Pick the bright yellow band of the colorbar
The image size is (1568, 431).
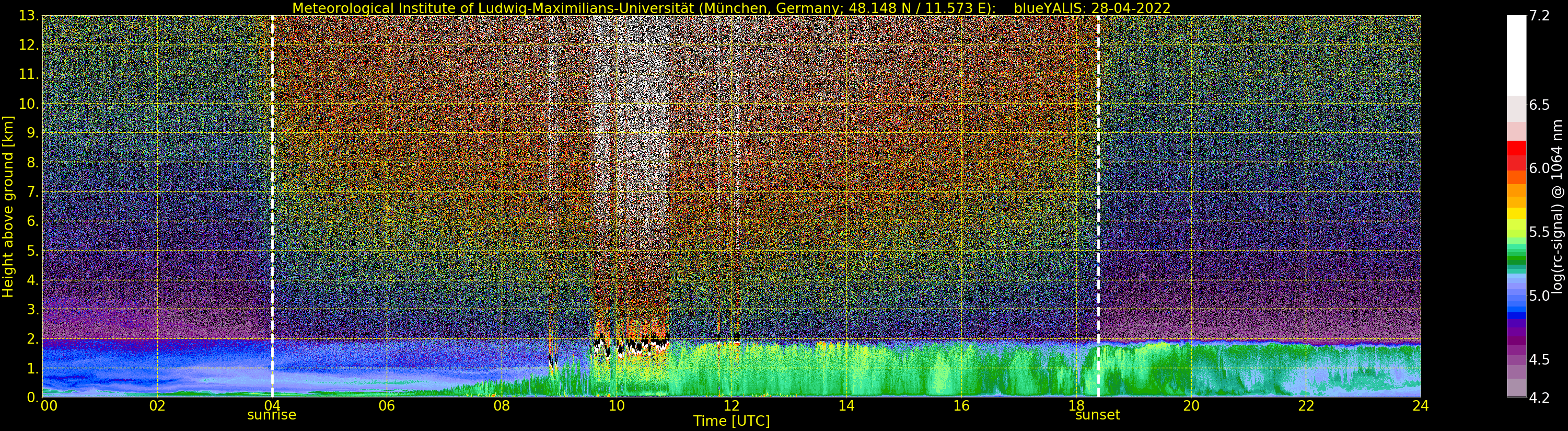point(1516,214)
